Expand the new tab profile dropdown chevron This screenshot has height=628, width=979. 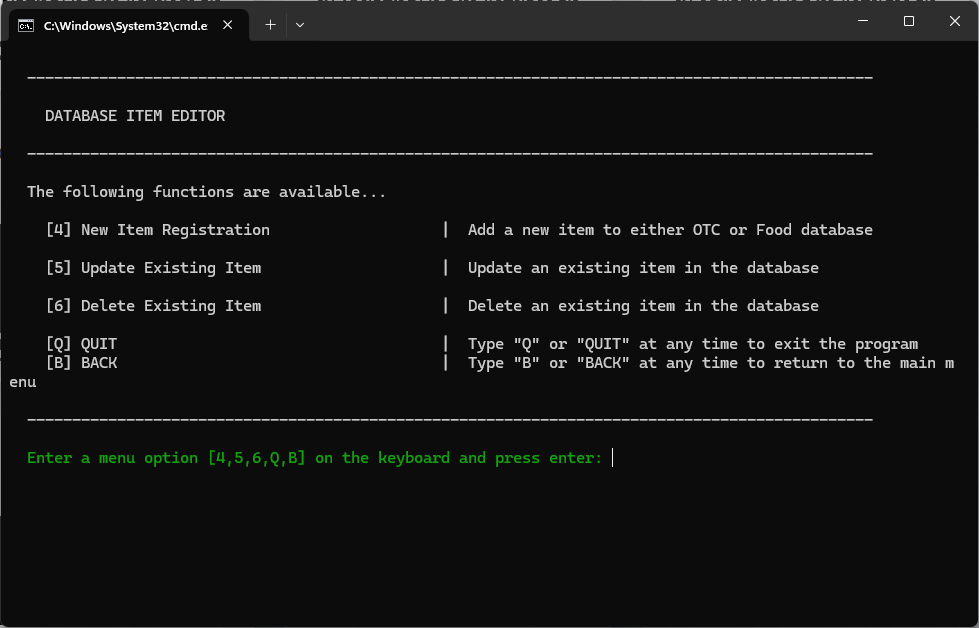point(300,25)
